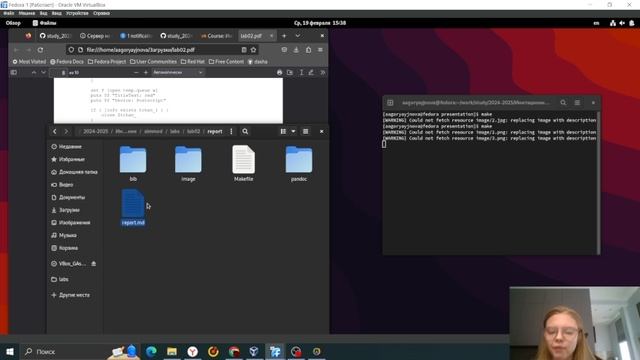Select the pandoc folder
Image resolution: width=640 pixels, height=360 pixels.
click(299, 163)
